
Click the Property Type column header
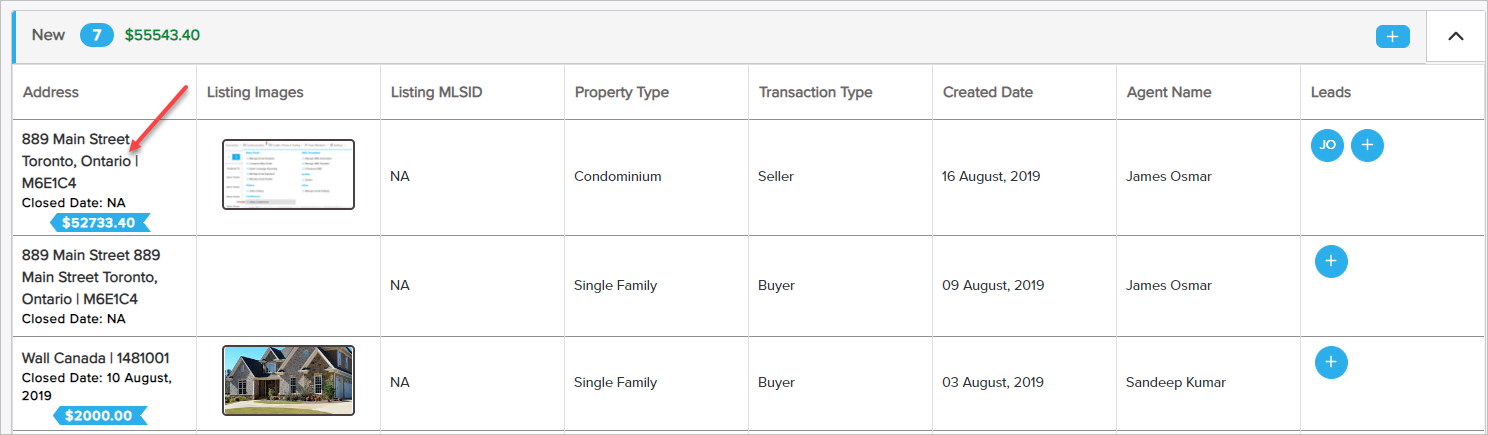click(x=621, y=92)
